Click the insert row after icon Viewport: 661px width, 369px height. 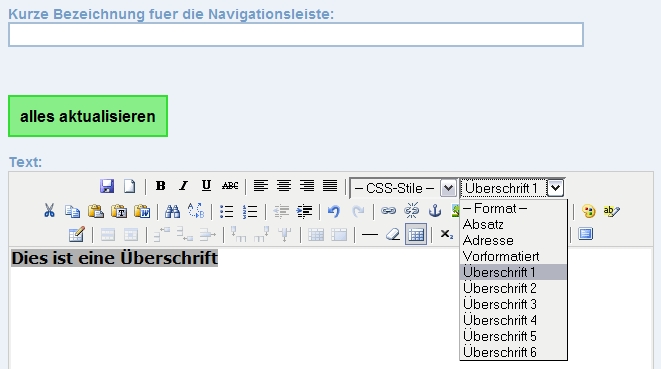tap(185, 234)
